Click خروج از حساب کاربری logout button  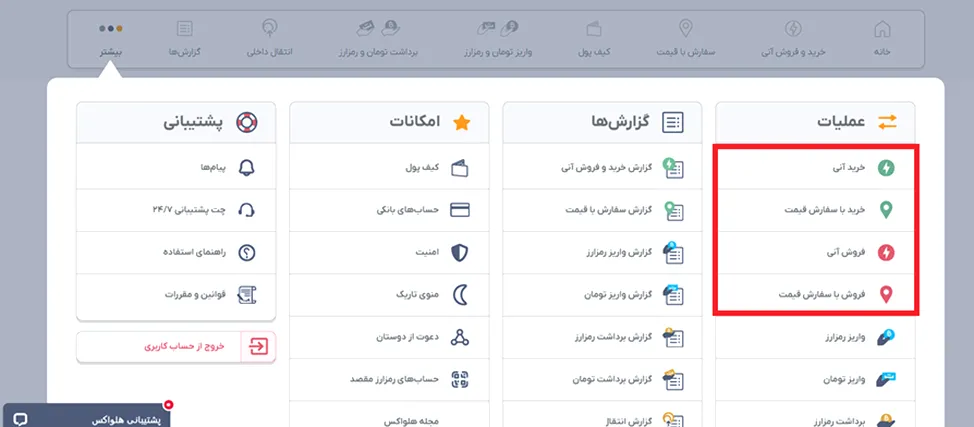(x=176, y=347)
